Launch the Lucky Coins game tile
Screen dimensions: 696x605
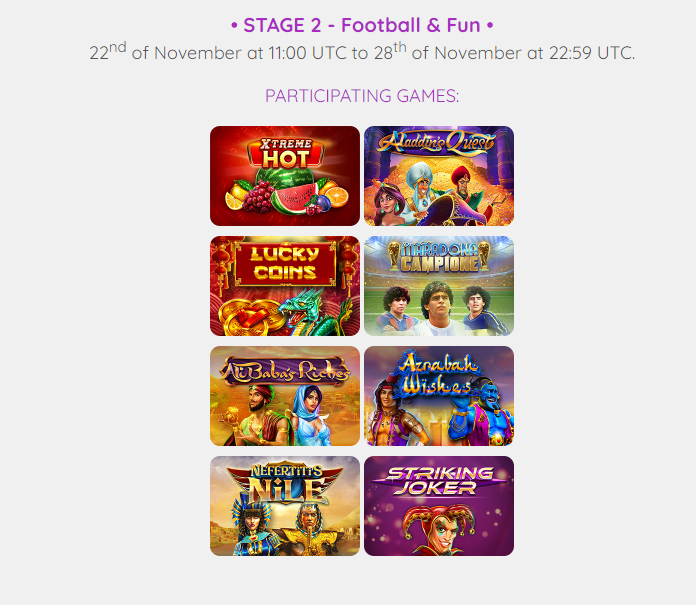[x=285, y=286]
